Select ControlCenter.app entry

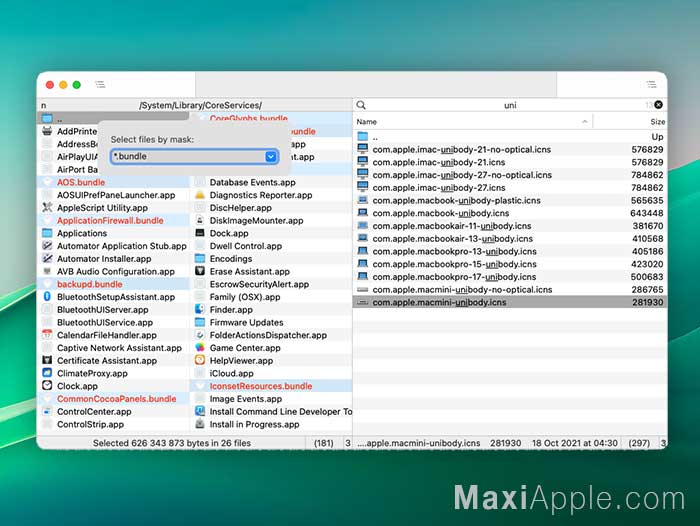pyautogui.click(x=94, y=412)
